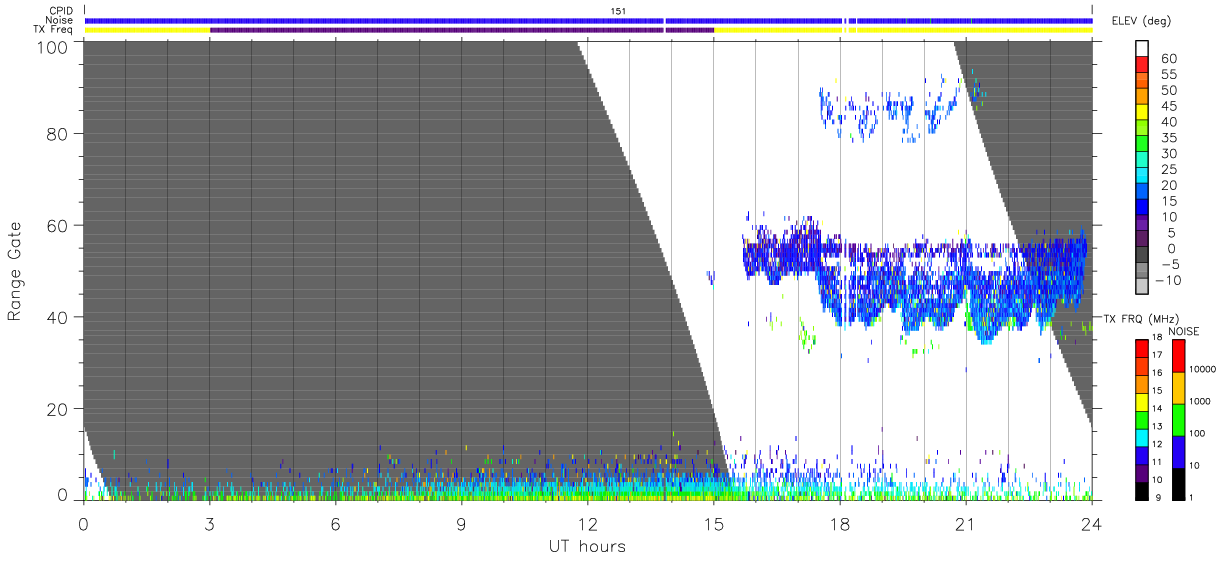Click the "Range Gate" y-axis title
This screenshot has height=567, width=1228.
tap(15, 271)
